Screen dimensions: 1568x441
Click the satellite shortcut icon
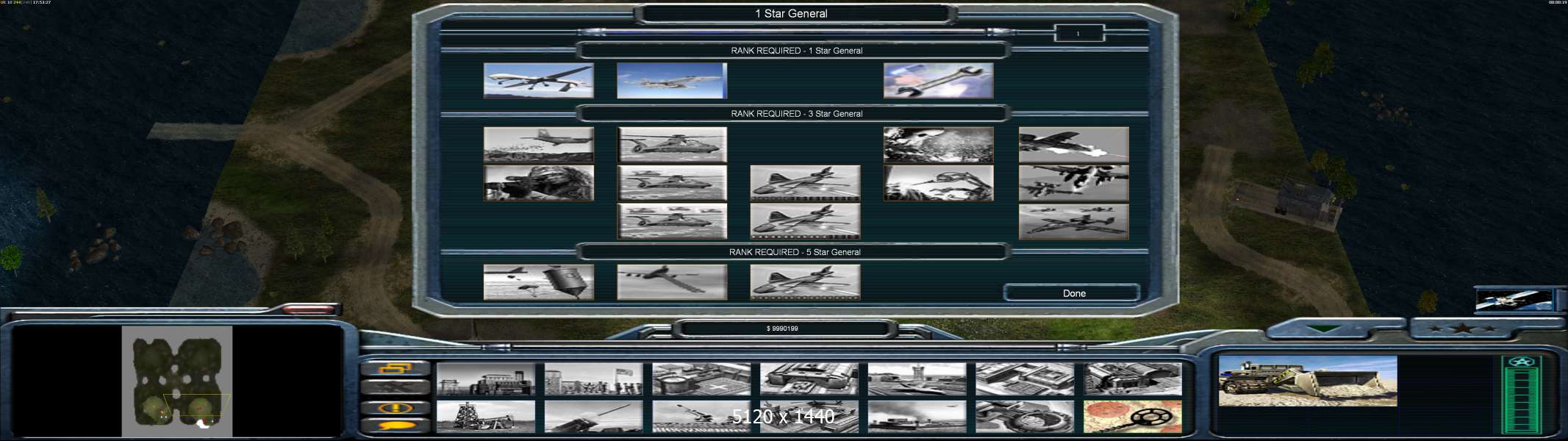coord(1514,300)
